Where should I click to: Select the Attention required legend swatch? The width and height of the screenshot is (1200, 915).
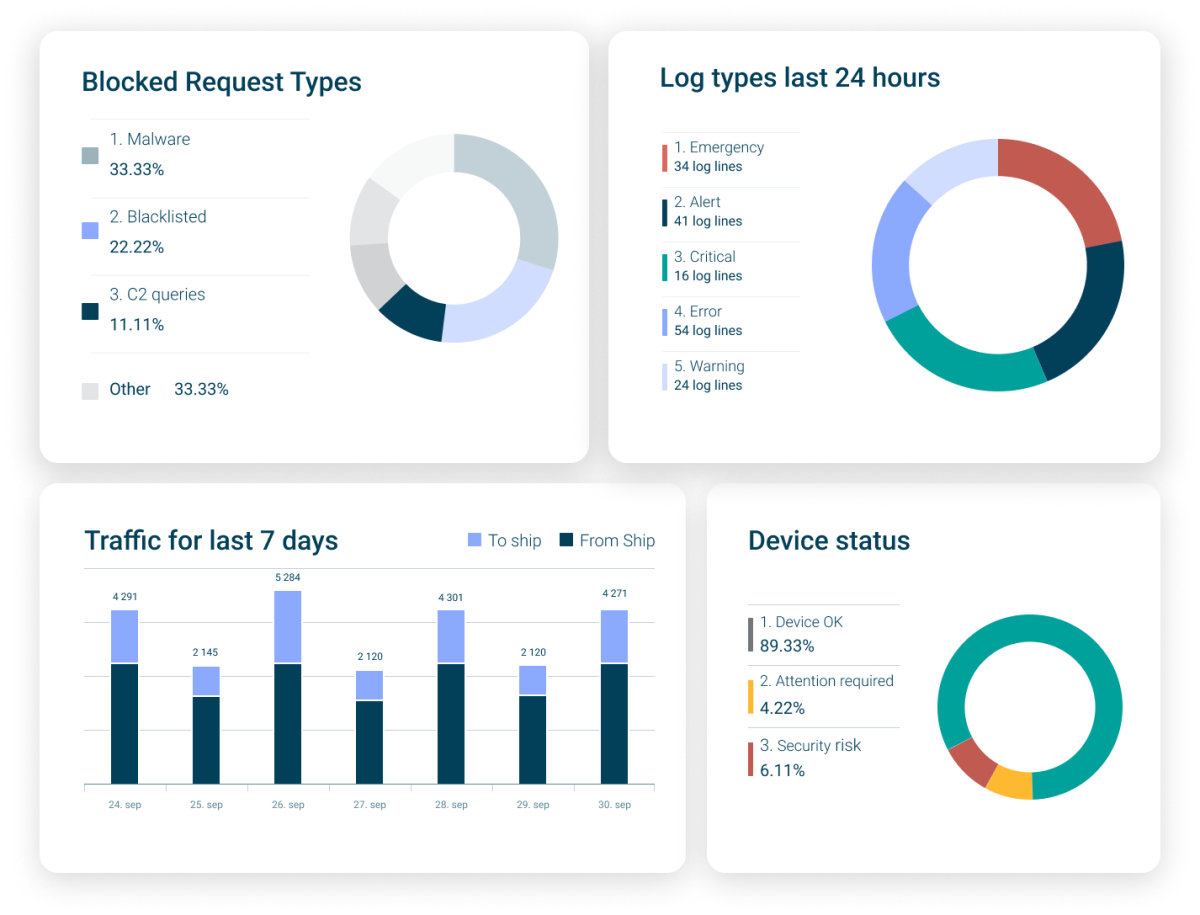point(749,694)
